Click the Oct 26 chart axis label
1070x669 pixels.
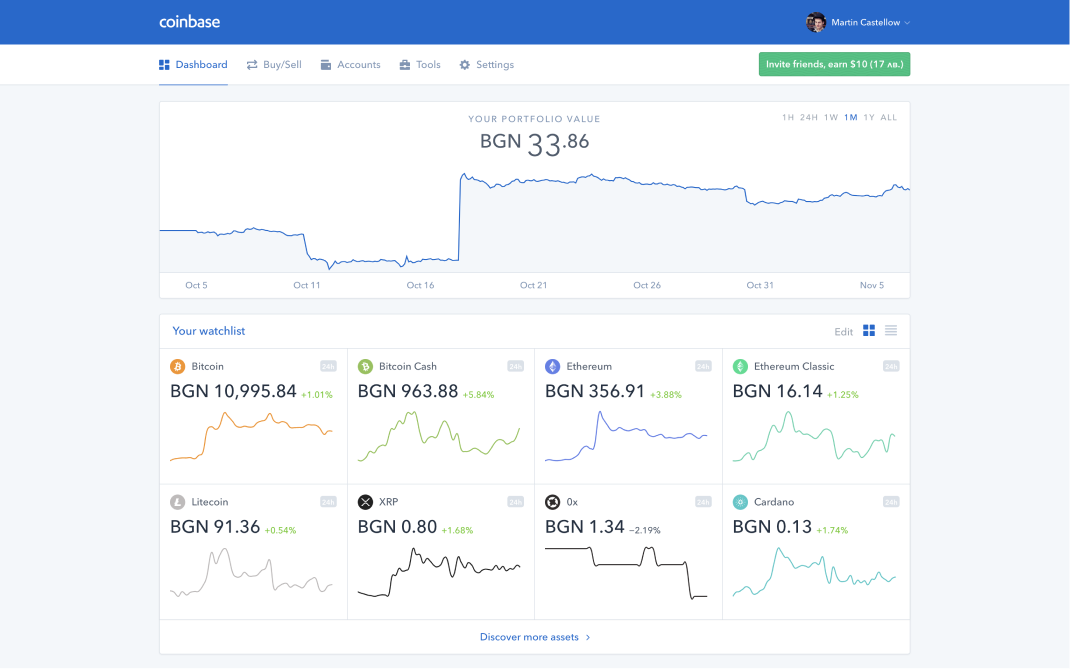(x=647, y=285)
